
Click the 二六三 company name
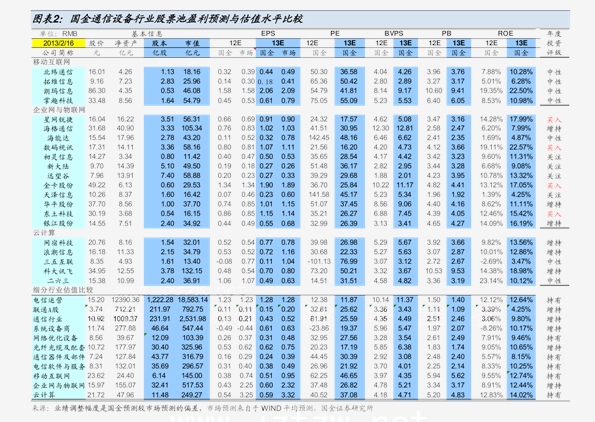pyautogui.click(x=58, y=281)
